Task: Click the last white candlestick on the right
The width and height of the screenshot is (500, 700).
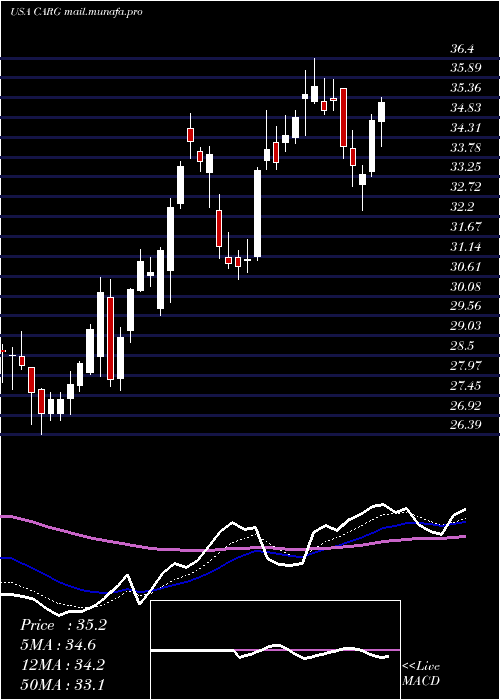Action: pos(381,112)
